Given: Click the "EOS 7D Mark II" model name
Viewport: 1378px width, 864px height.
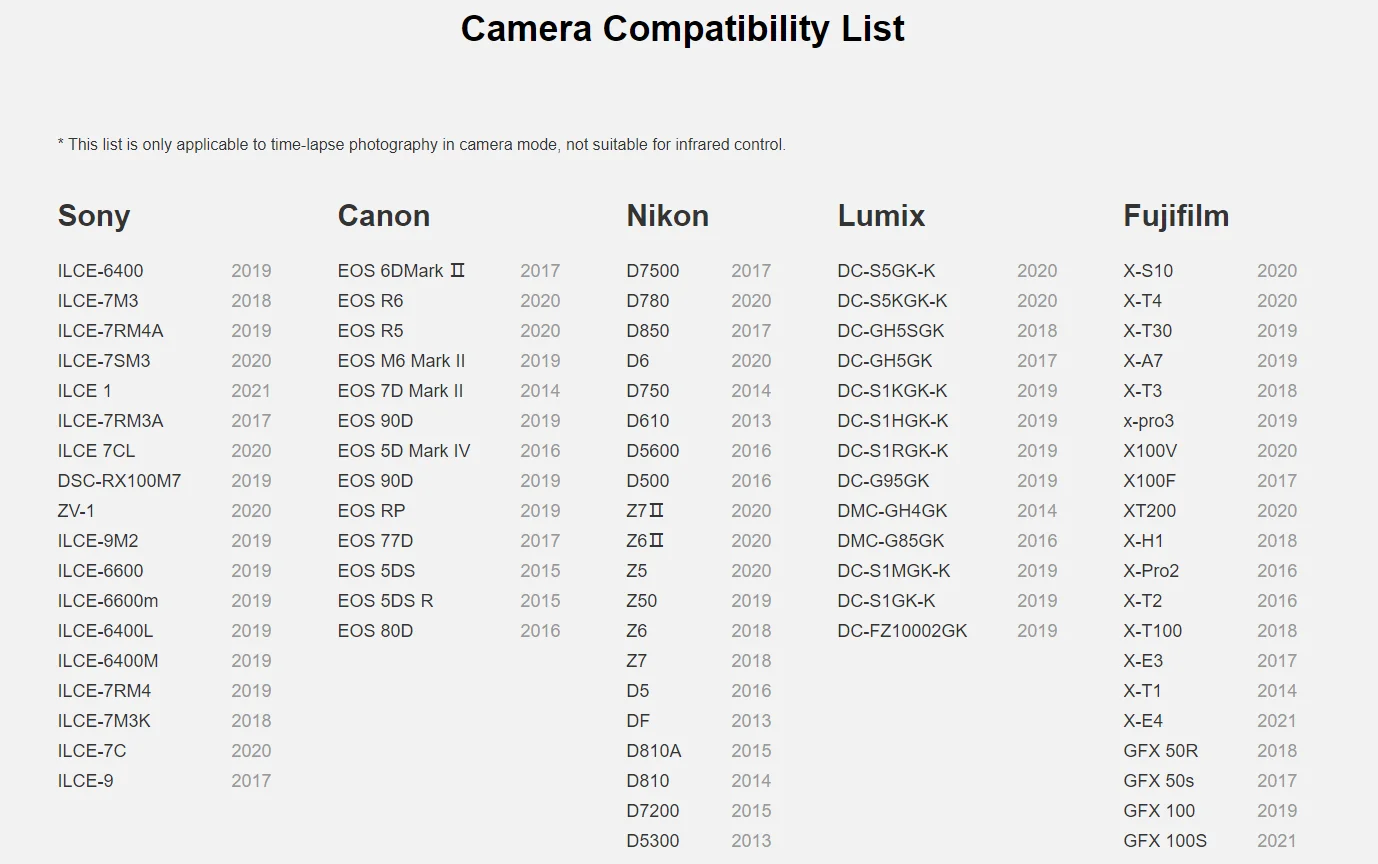Looking at the screenshot, I should click(x=400, y=391).
